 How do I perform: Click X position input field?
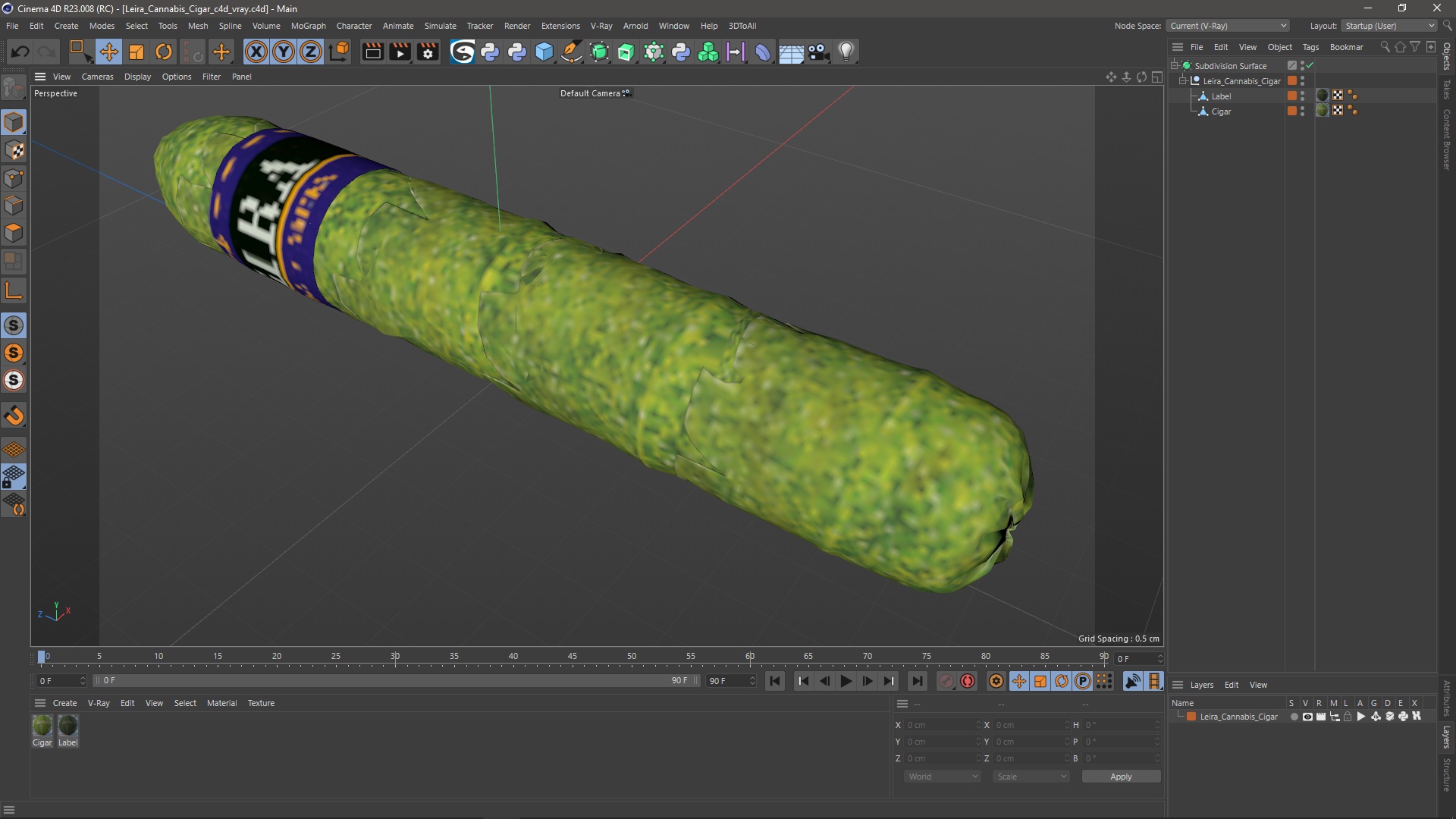938,725
